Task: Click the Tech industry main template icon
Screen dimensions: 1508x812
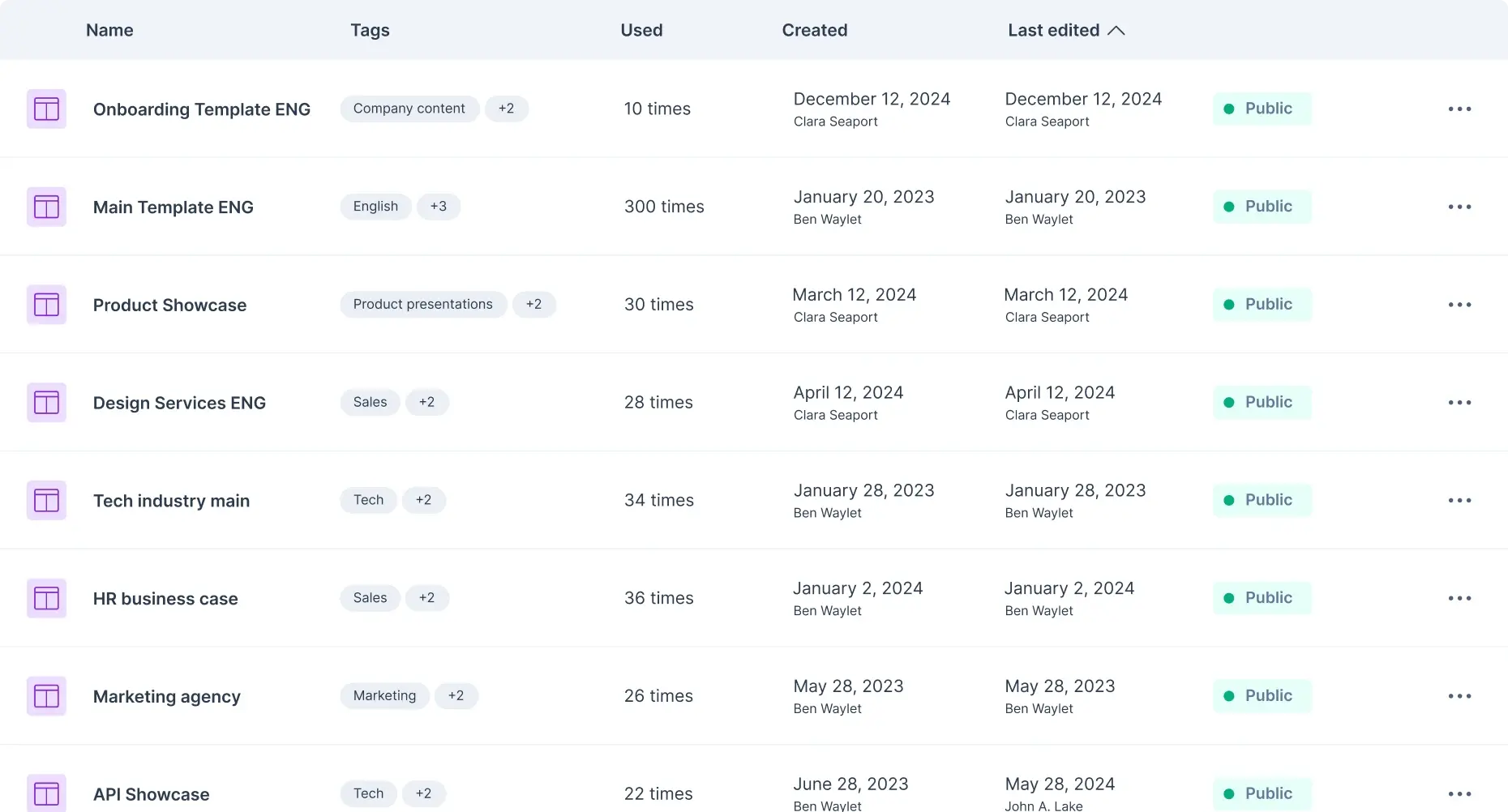Action: click(46, 500)
